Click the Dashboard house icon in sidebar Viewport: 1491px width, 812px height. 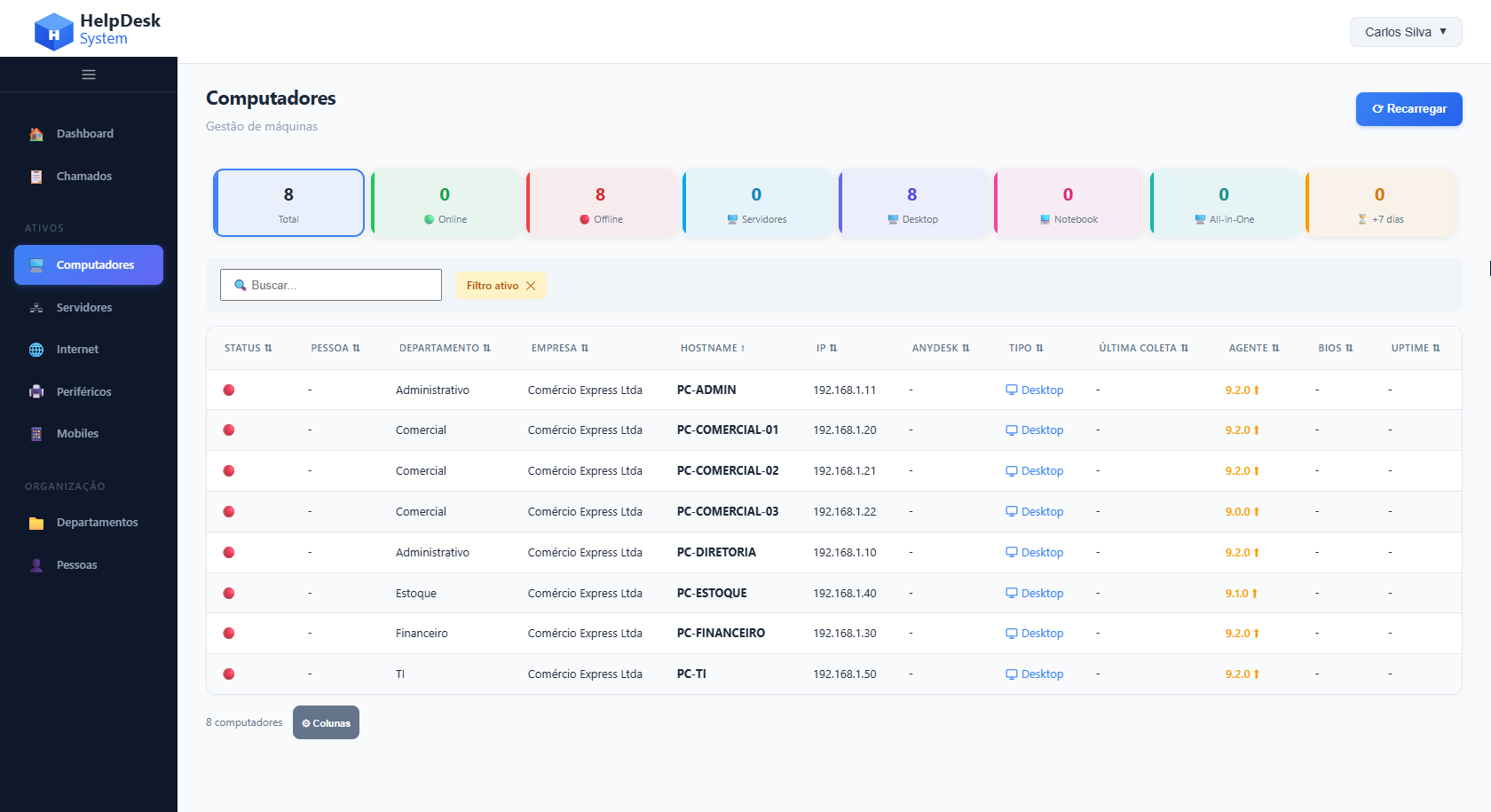[36, 134]
